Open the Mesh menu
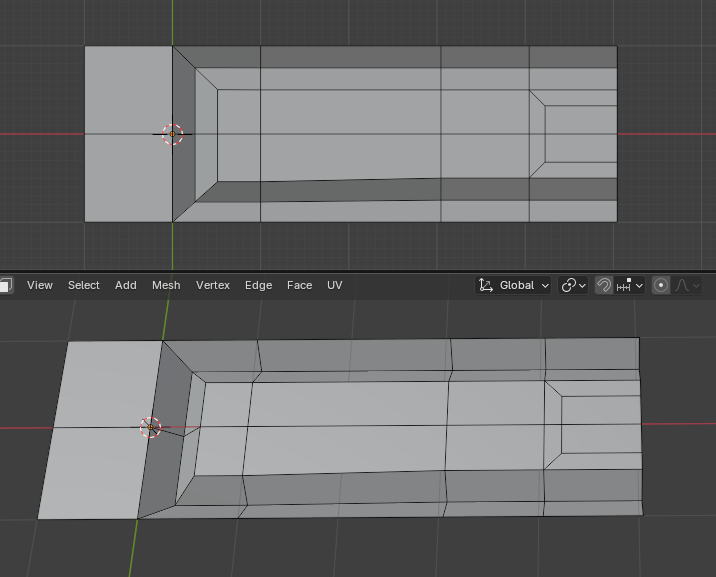This screenshot has width=716, height=577. coord(166,285)
